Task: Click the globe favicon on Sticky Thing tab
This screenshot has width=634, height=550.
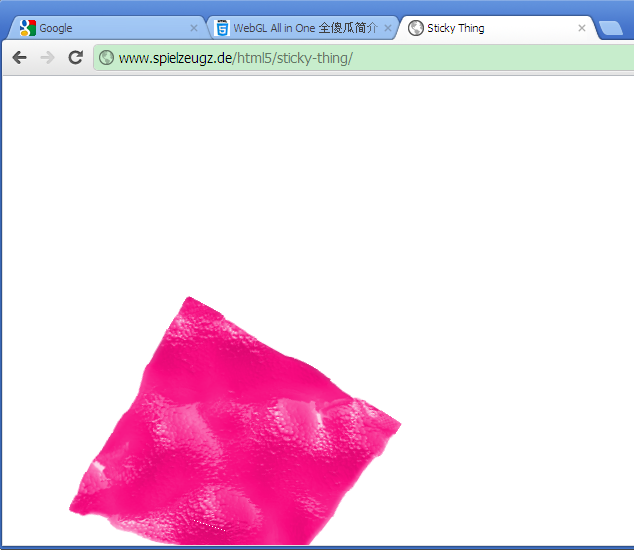Action: [x=416, y=28]
